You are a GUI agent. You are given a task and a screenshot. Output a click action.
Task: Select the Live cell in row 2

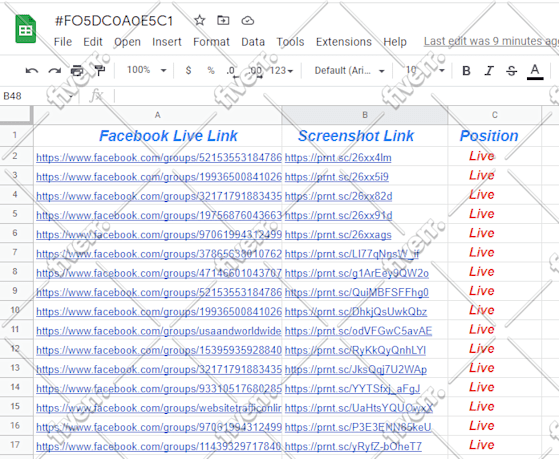click(494, 156)
